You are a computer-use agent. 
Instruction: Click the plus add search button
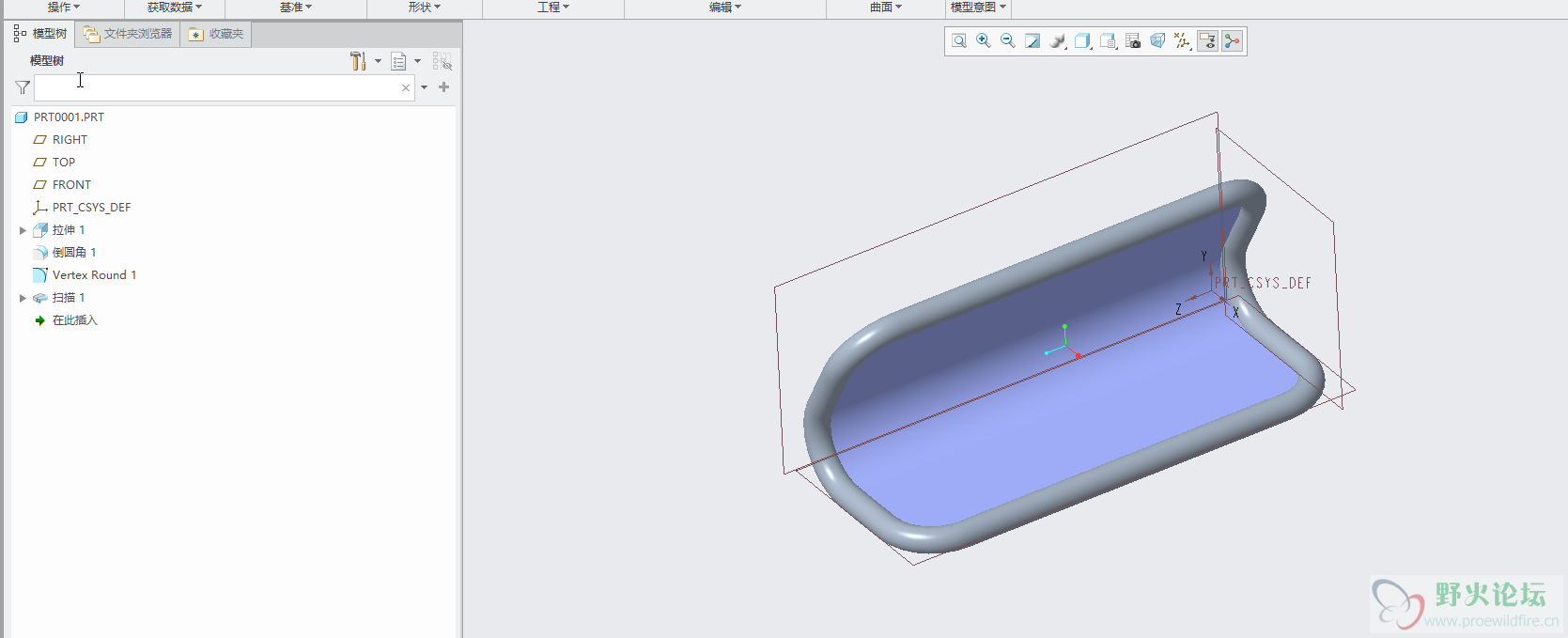(x=444, y=87)
